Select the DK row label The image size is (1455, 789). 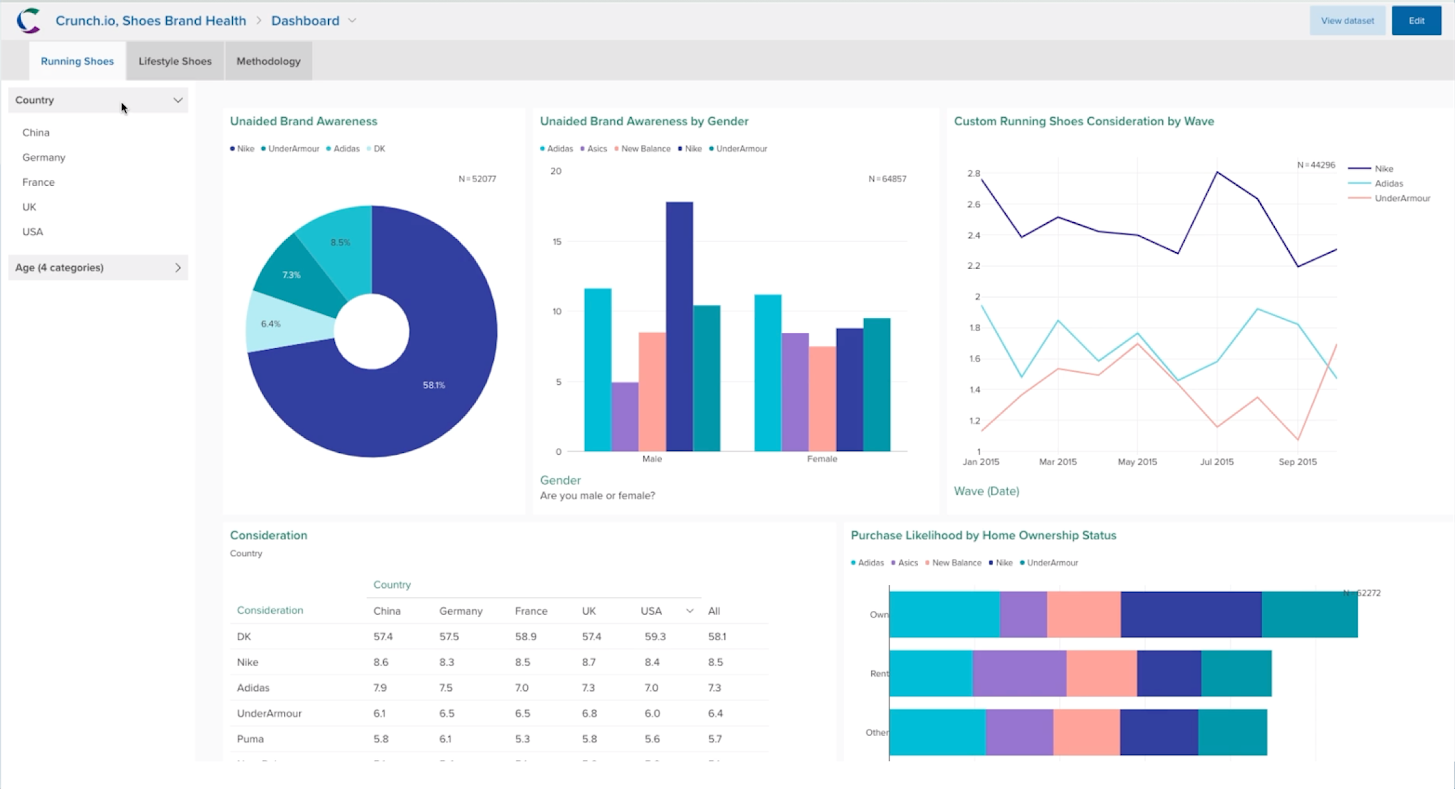pyautogui.click(x=245, y=636)
